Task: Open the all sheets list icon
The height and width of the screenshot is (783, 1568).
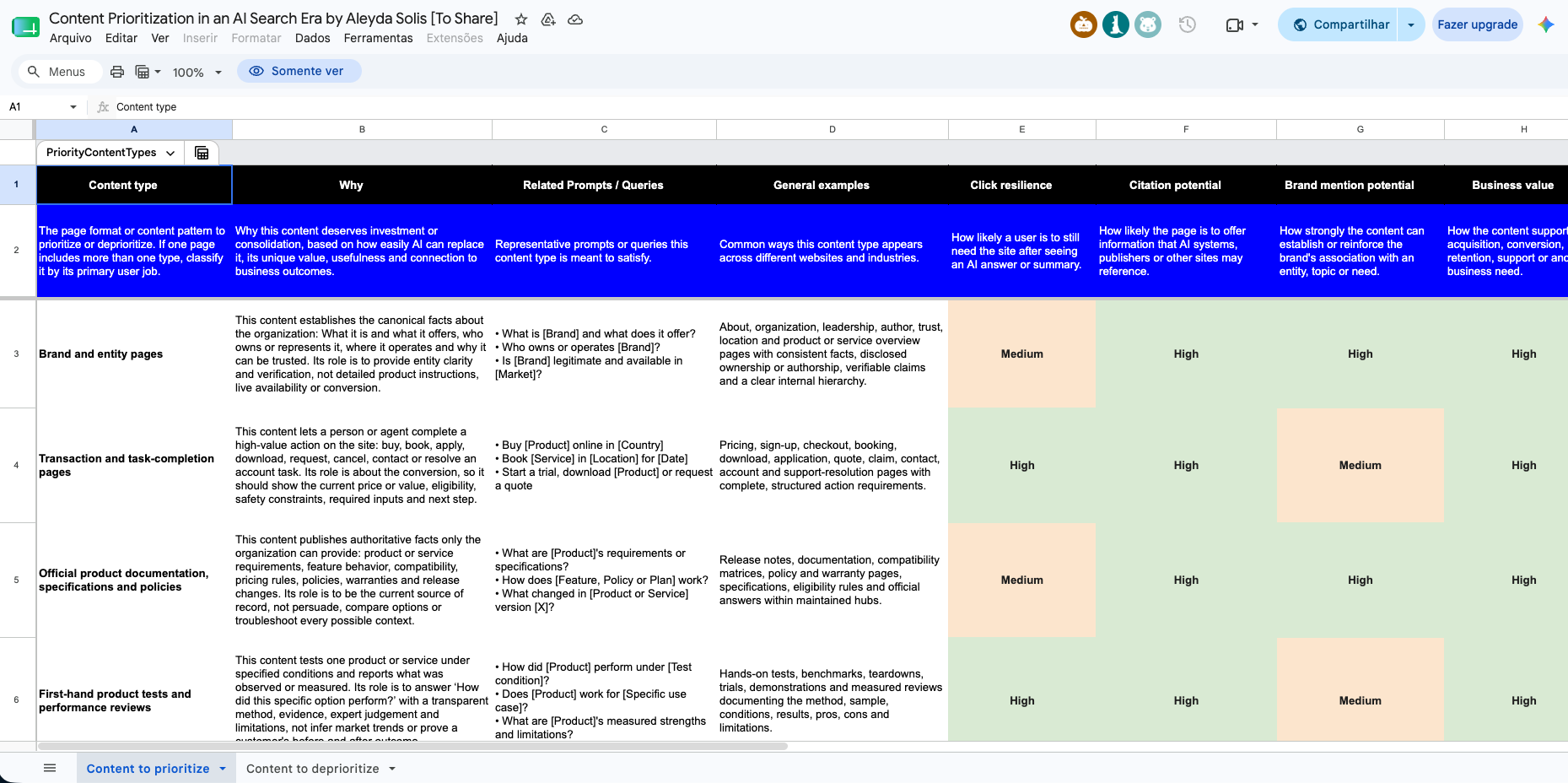Action: (50, 768)
